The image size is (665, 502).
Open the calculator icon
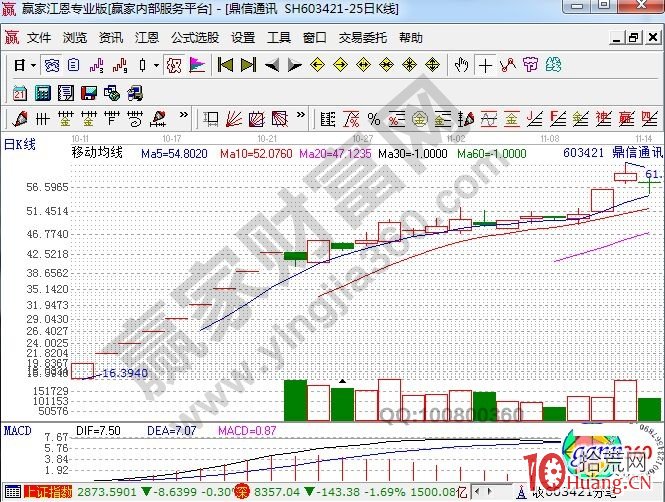tap(43, 93)
